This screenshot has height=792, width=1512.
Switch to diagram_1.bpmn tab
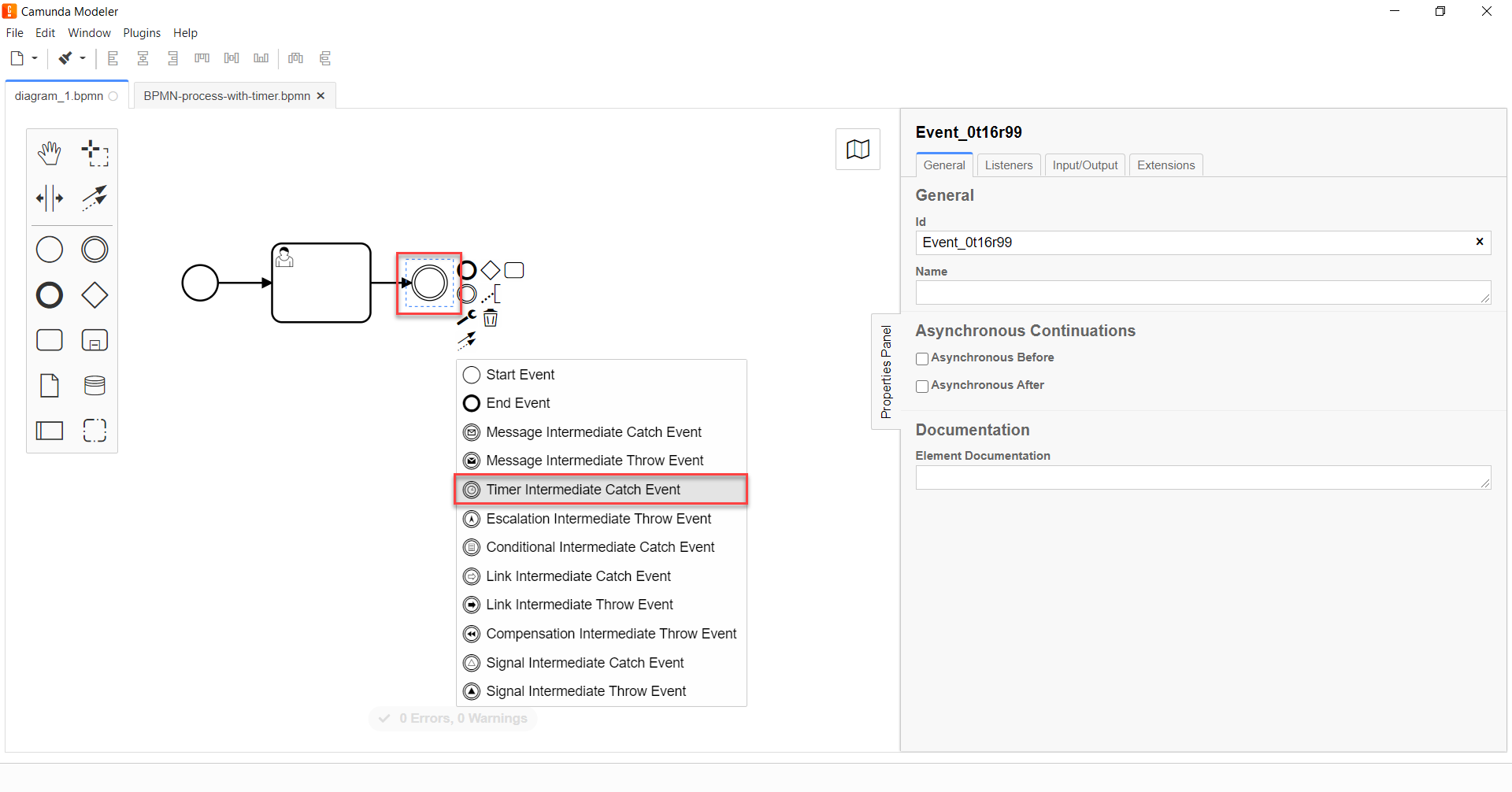tap(66, 95)
